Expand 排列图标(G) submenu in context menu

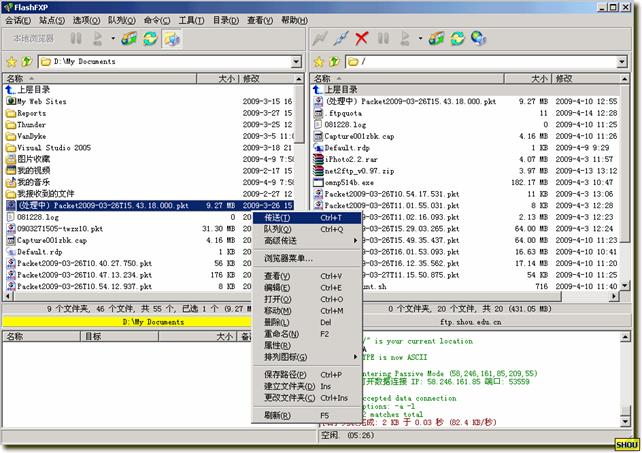coord(307,357)
